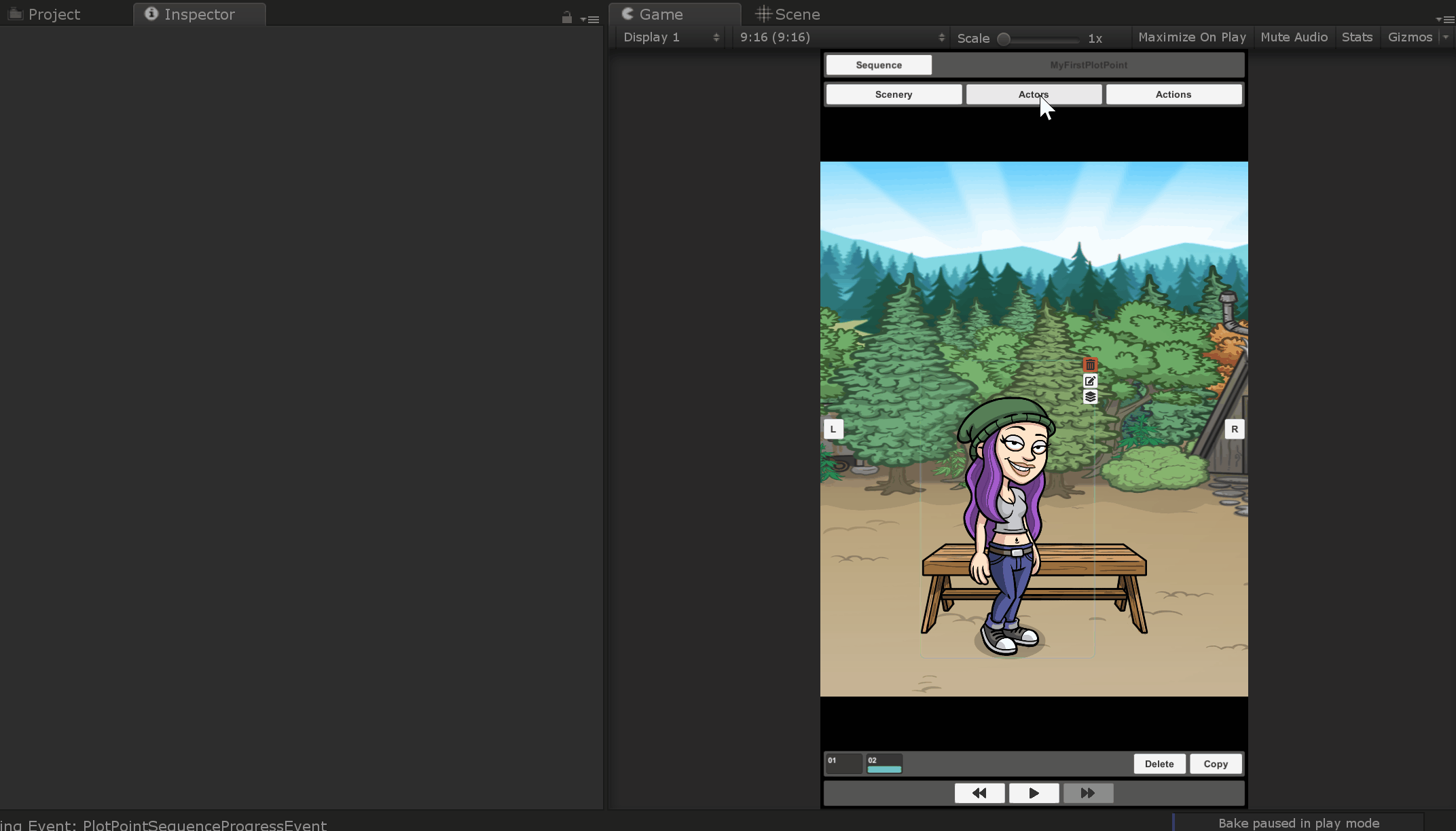Expand the Gizmos dropdown arrow
1456x831 pixels.
1446,37
